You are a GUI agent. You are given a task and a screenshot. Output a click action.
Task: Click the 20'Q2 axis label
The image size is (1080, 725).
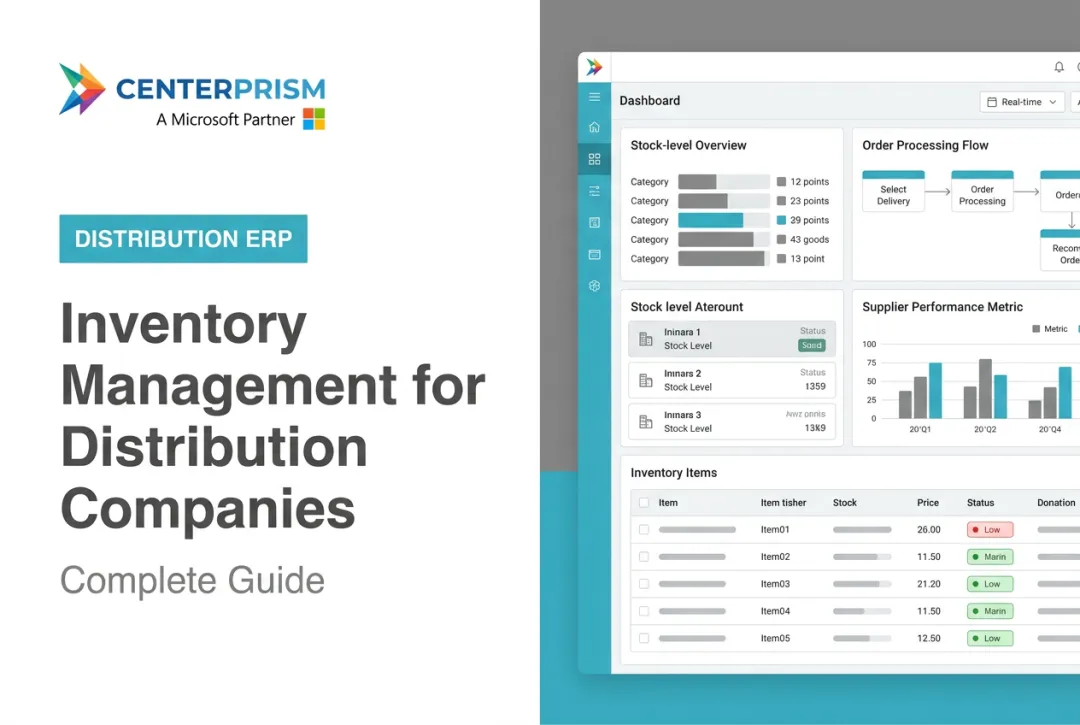coord(985,429)
